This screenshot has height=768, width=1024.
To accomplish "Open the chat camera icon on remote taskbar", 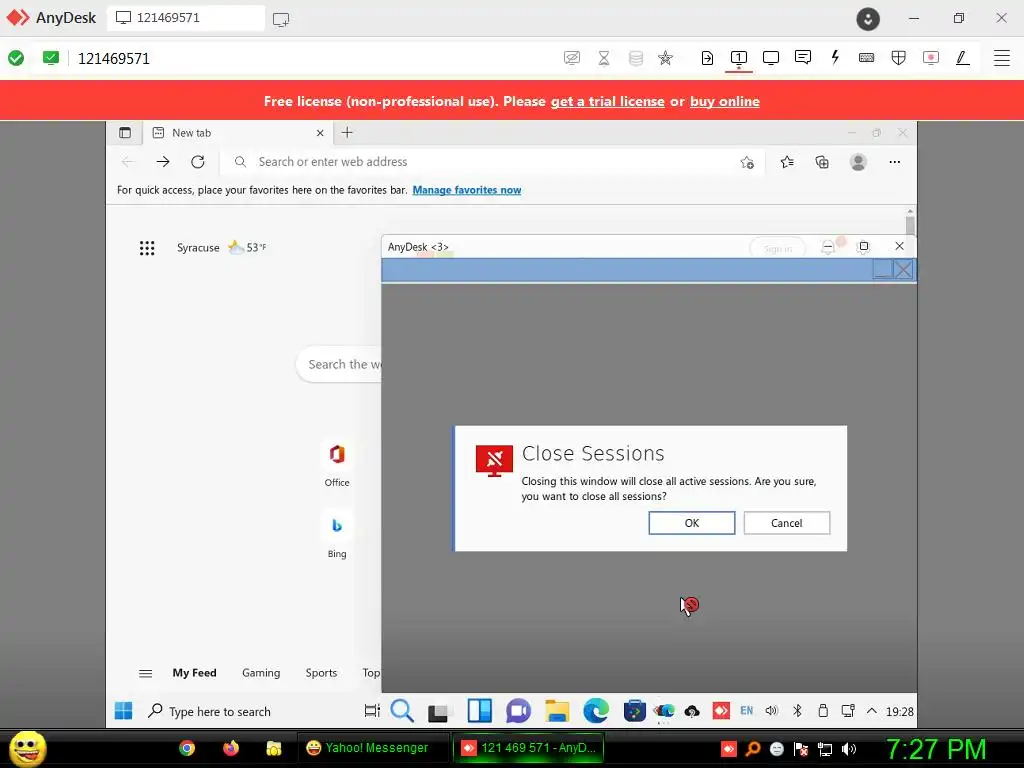I will click(x=519, y=711).
